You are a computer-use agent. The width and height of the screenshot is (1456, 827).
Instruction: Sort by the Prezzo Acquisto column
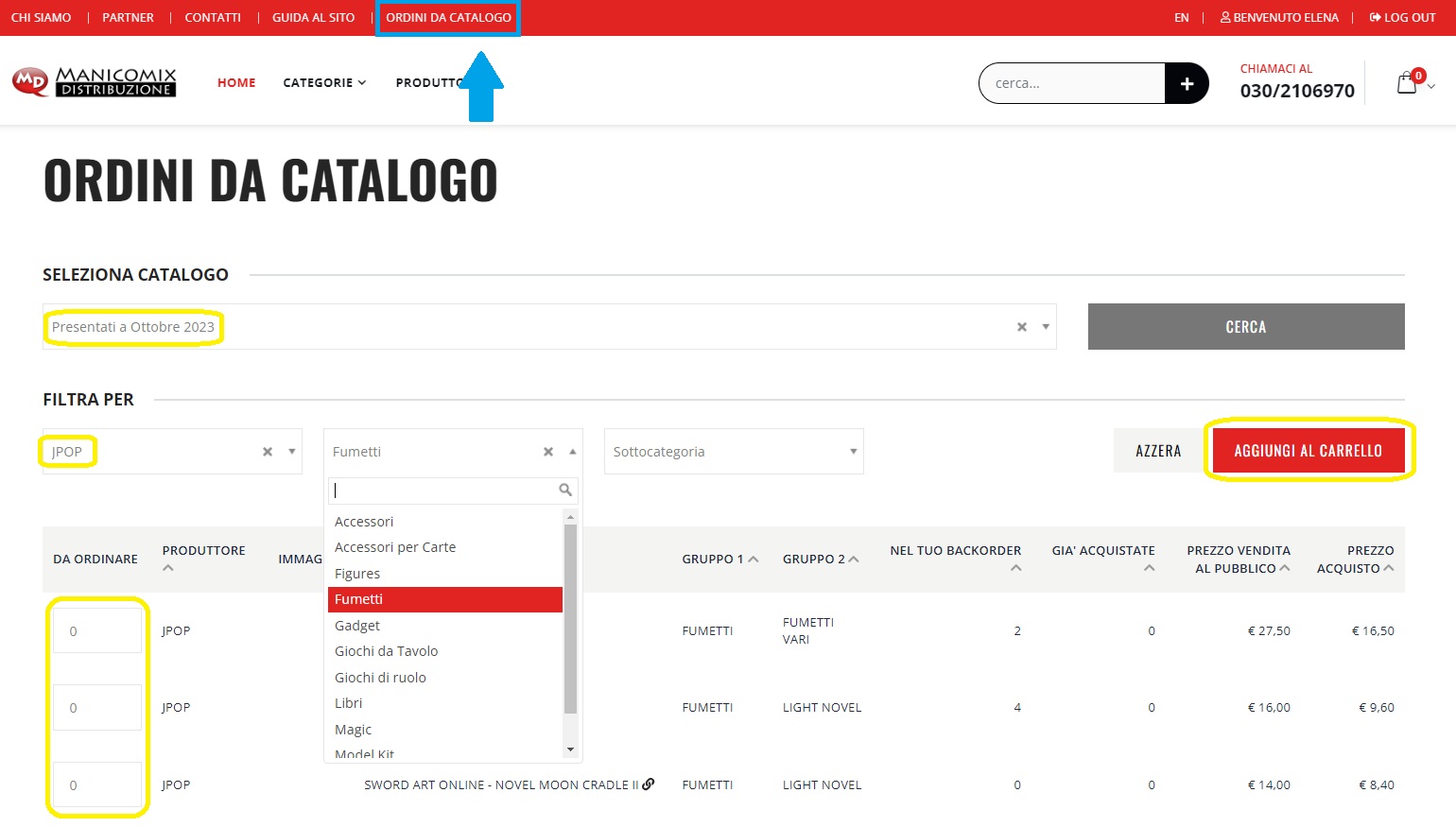(x=1388, y=568)
